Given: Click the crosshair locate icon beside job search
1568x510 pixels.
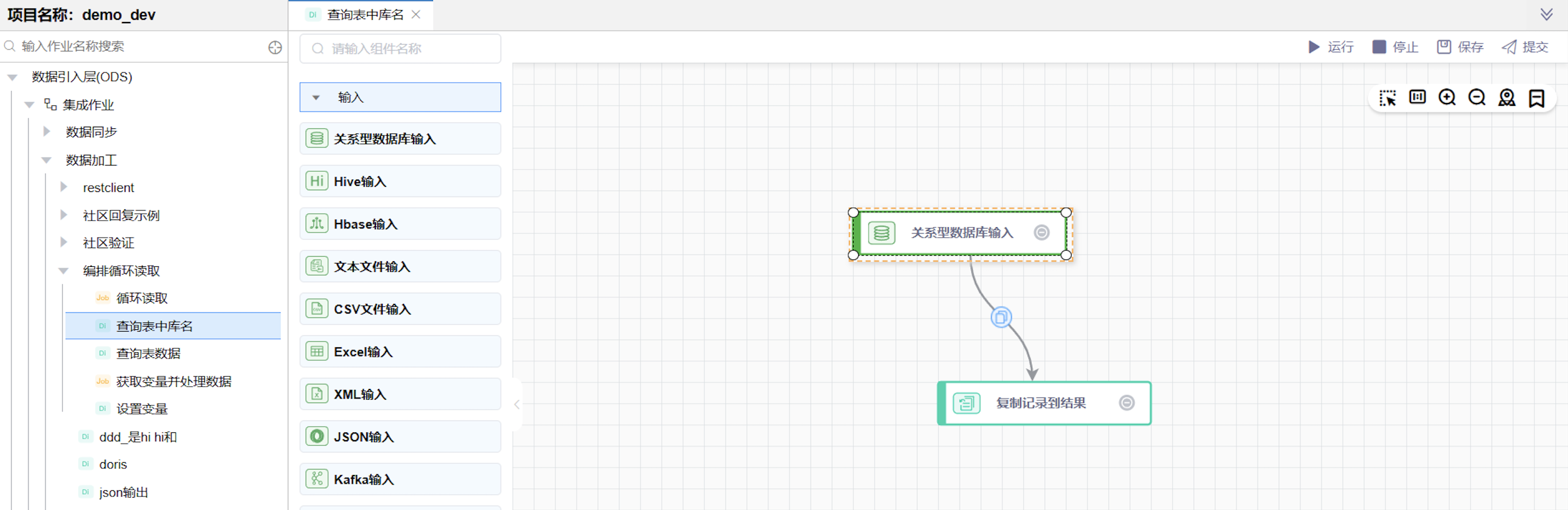Looking at the screenshot, I should click(275, 47).
